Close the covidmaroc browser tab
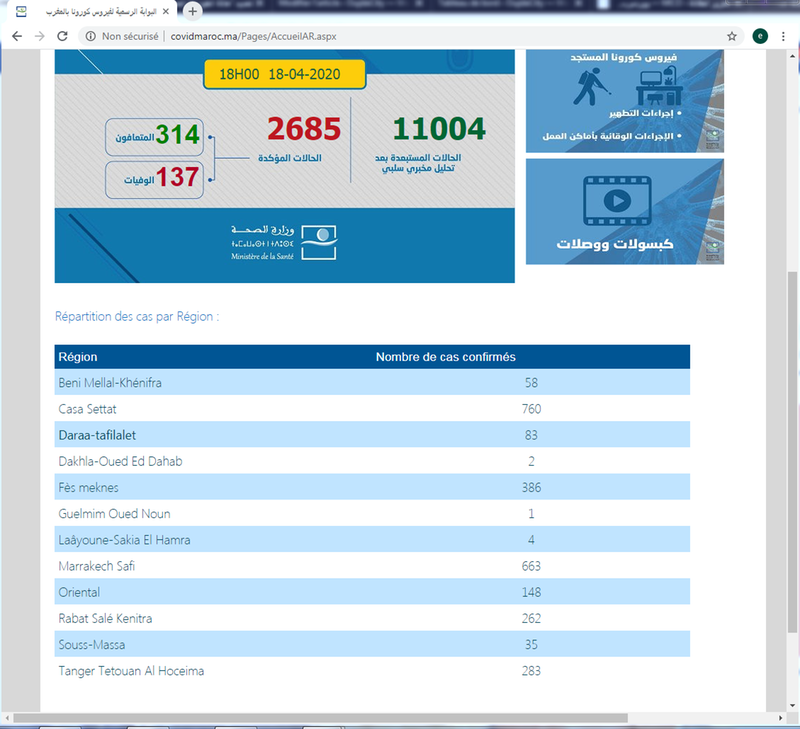The image size is (800, 729). (166, 11)
